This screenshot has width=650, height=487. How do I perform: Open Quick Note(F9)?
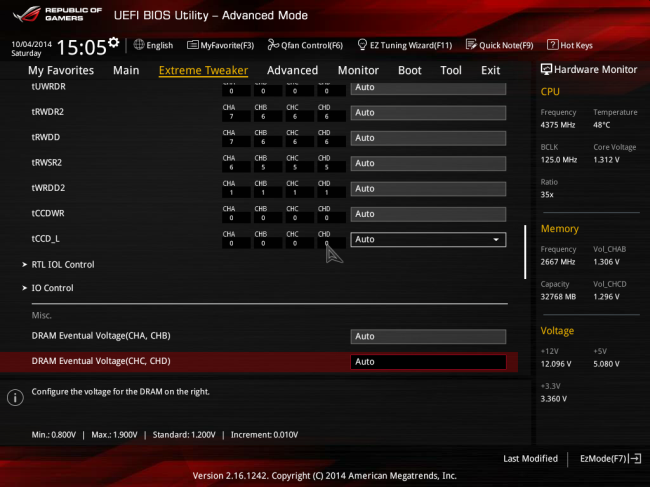pos(471,45)
